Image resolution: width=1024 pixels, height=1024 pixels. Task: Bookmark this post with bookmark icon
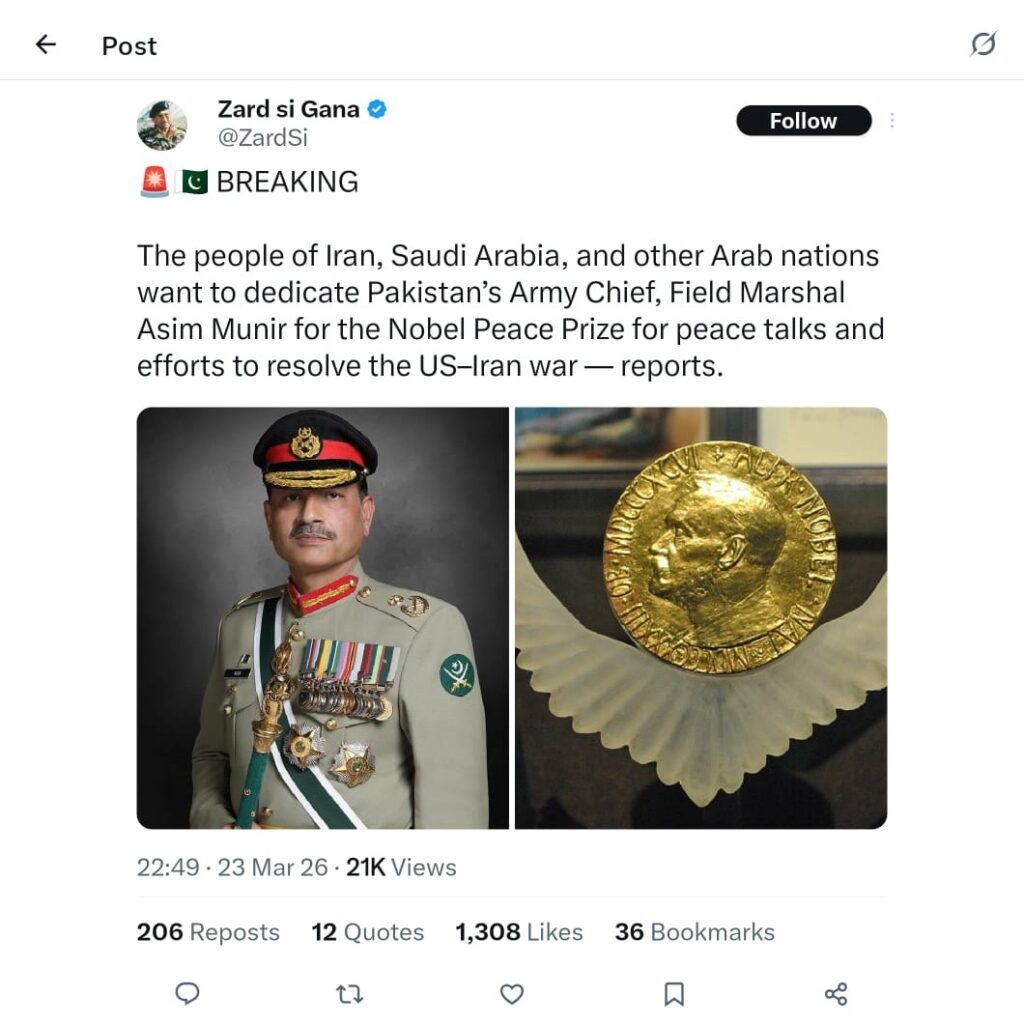(x=674, y=993)
